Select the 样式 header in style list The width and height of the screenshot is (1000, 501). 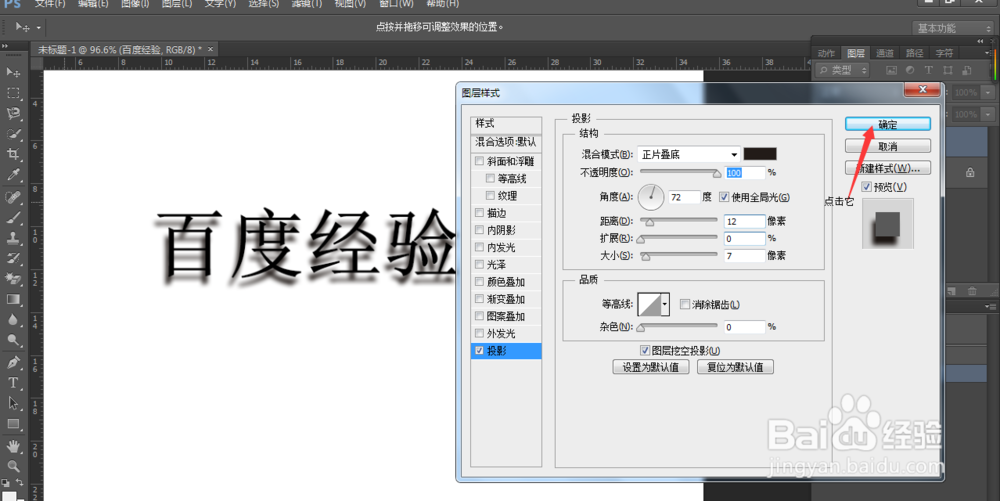(506, 124)
